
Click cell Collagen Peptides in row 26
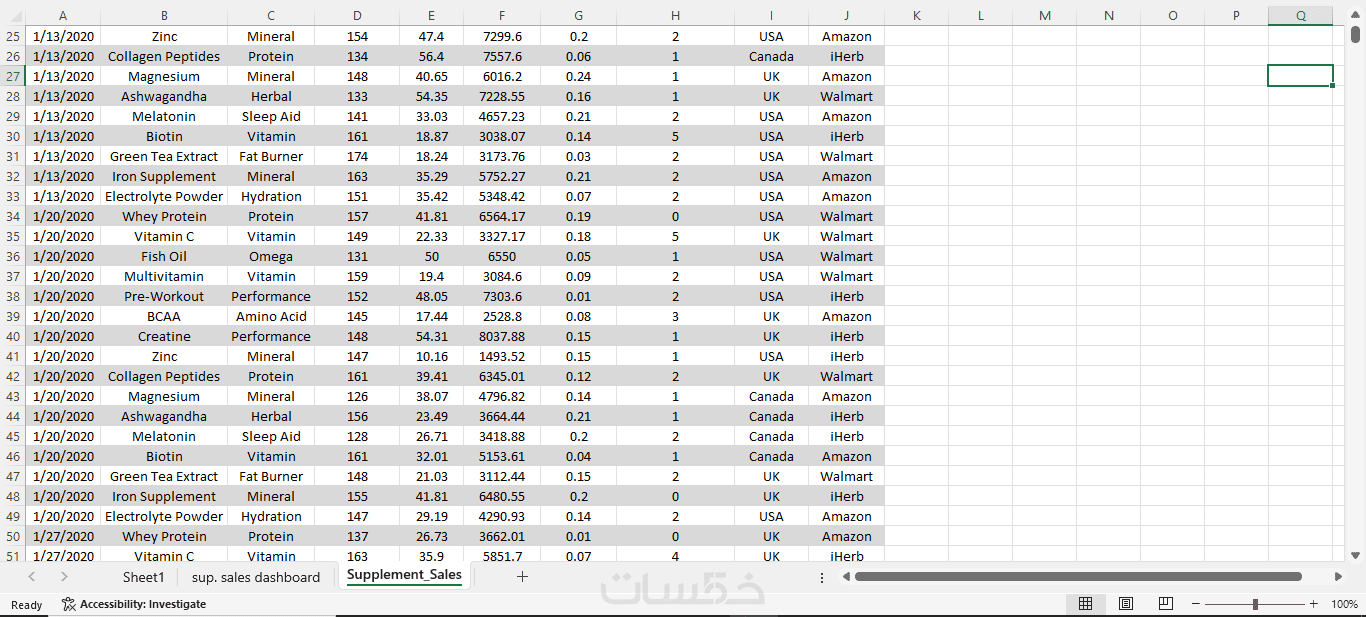pyautogui.click(x=164, y=56)
